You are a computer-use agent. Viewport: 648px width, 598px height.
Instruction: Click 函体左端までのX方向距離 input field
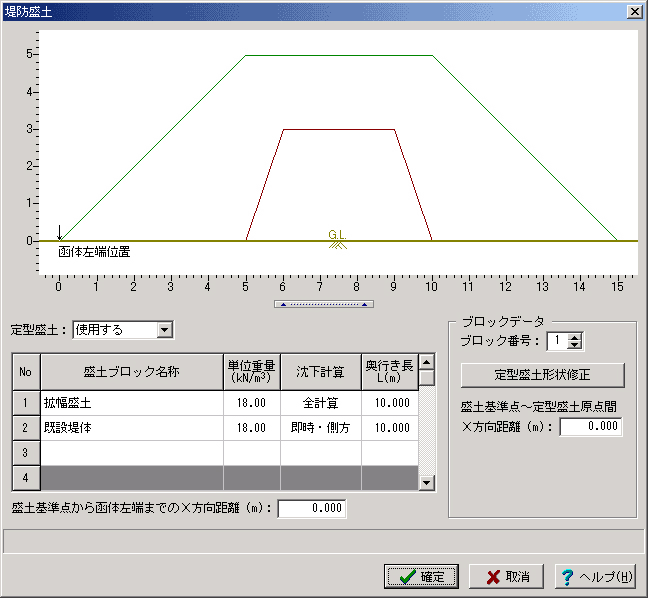click(x=312, y=508)
